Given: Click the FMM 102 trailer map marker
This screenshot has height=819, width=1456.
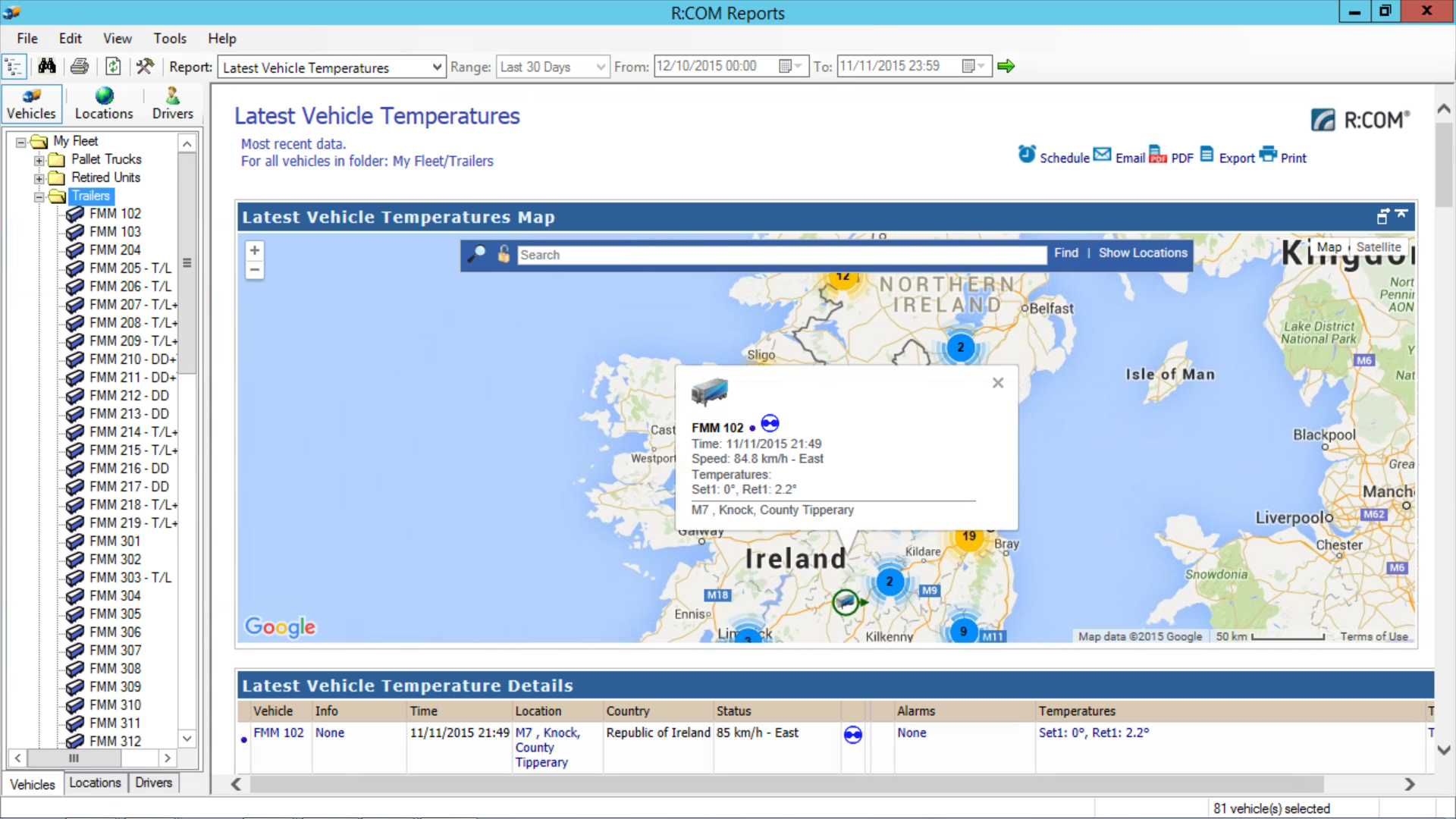Looking at the screenshot, I should pos(846,602).
